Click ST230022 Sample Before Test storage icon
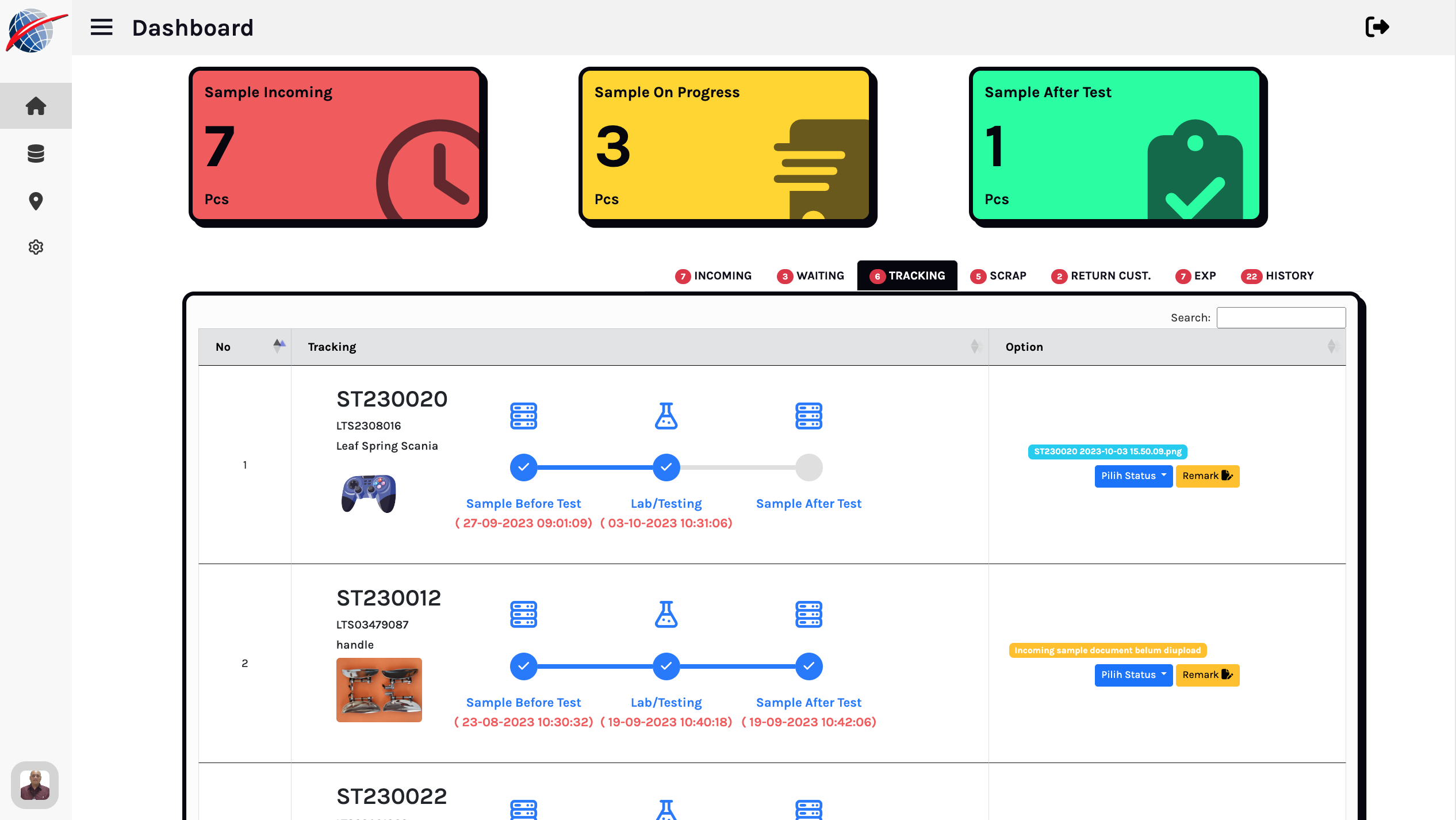The width and height of the screenshot is (1456, 820). point(523,810)
